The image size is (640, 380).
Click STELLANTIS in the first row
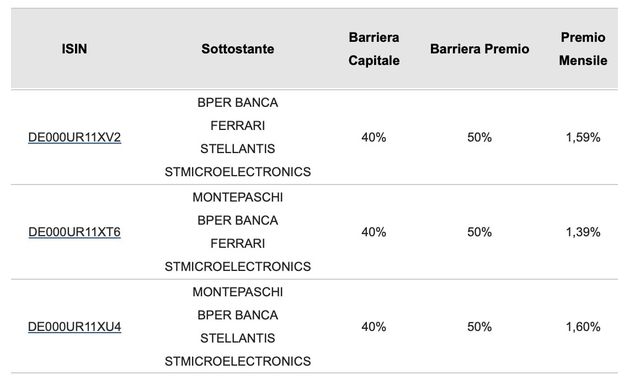pos(238,149)
